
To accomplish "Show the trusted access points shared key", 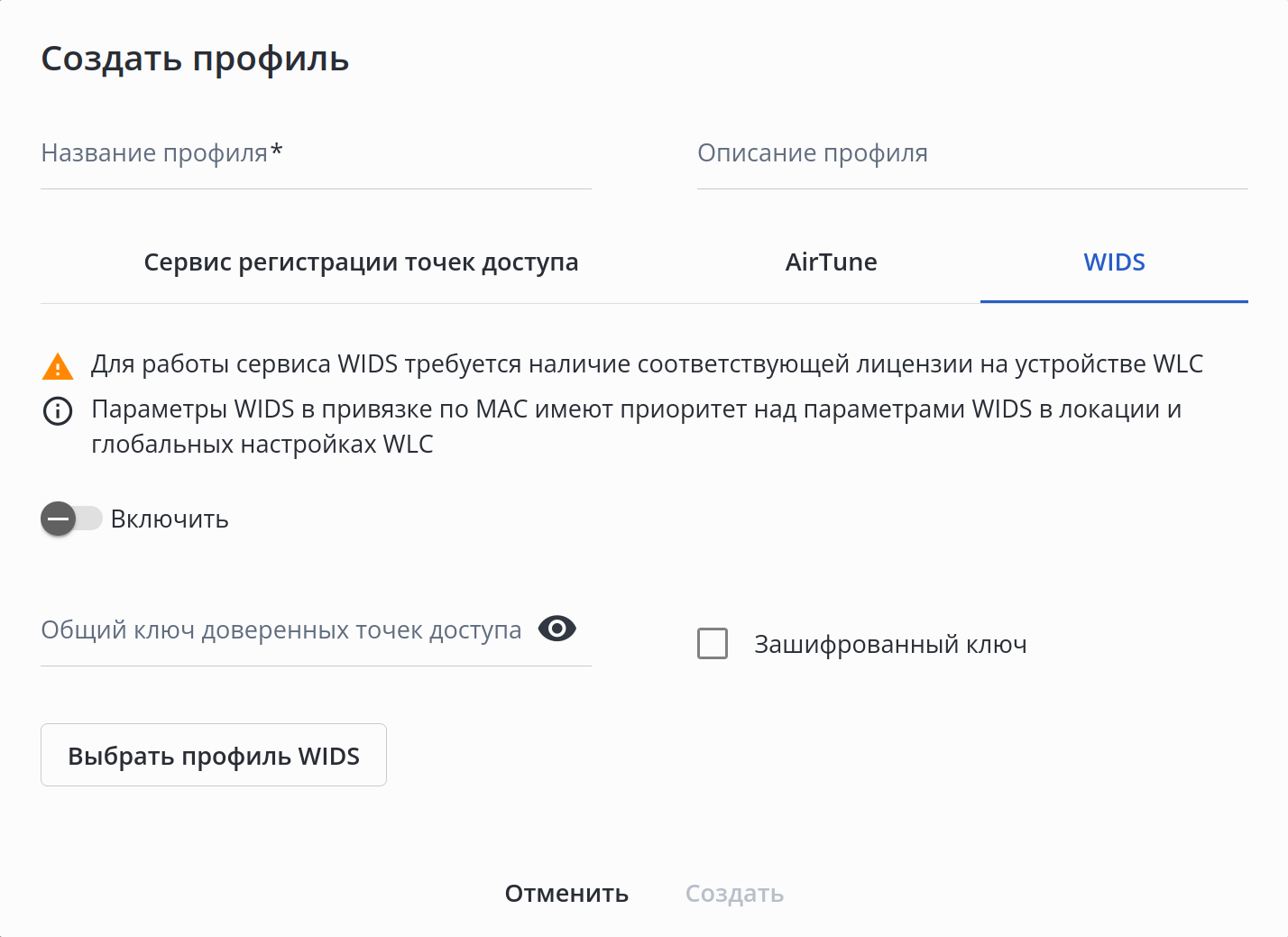I will [x=557, y=629].
